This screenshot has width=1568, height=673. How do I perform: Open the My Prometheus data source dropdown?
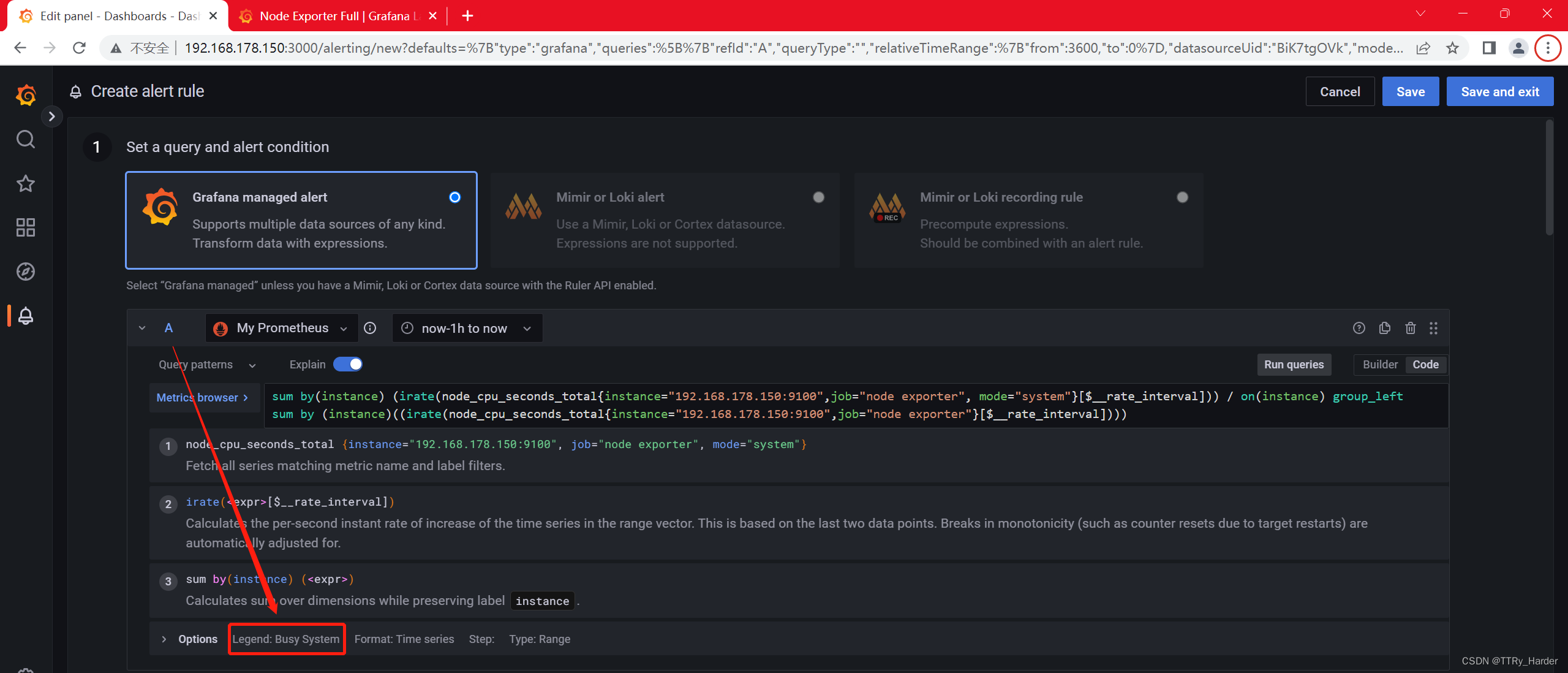pos(281,328)
